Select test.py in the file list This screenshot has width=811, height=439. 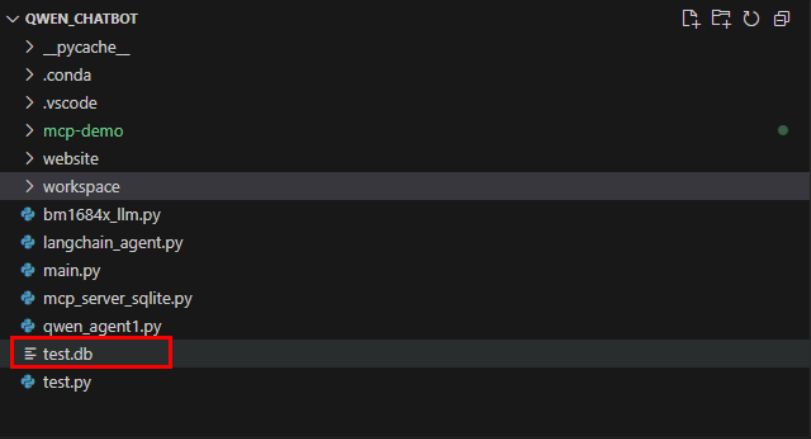[67, 382]
